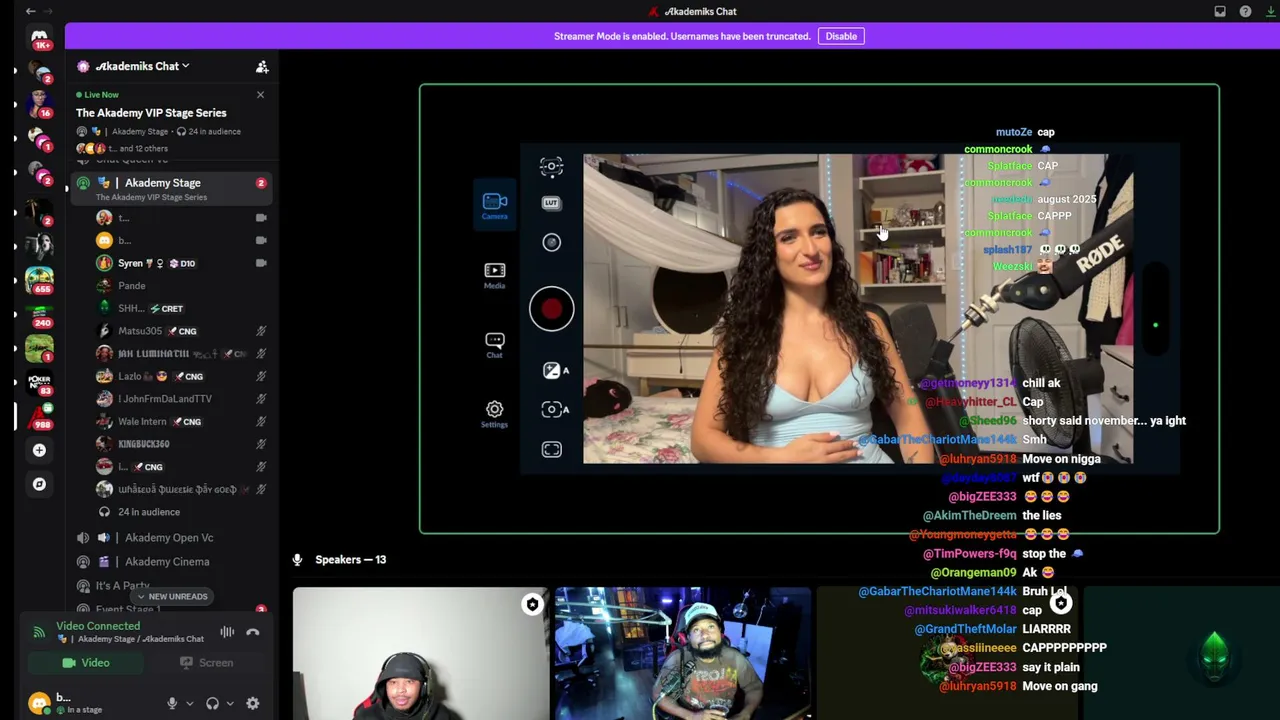Viewport: 1280px width, 720px height.
Task: Open the Discover servers compass icon
Action: (39, 484)
